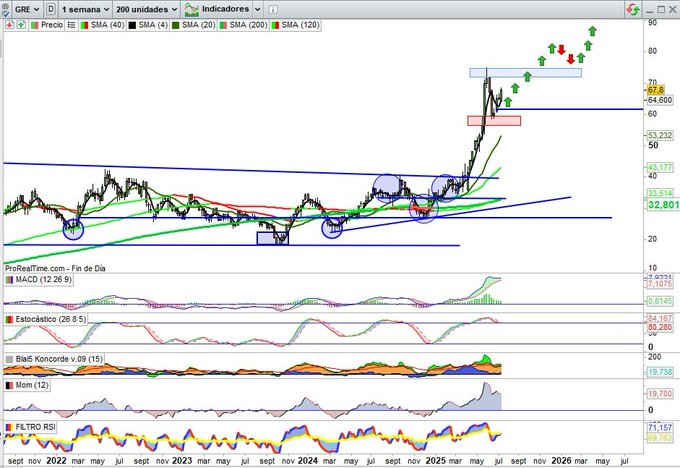
Task: Click the info icon in top toolbar
Action: click(272, 10)
